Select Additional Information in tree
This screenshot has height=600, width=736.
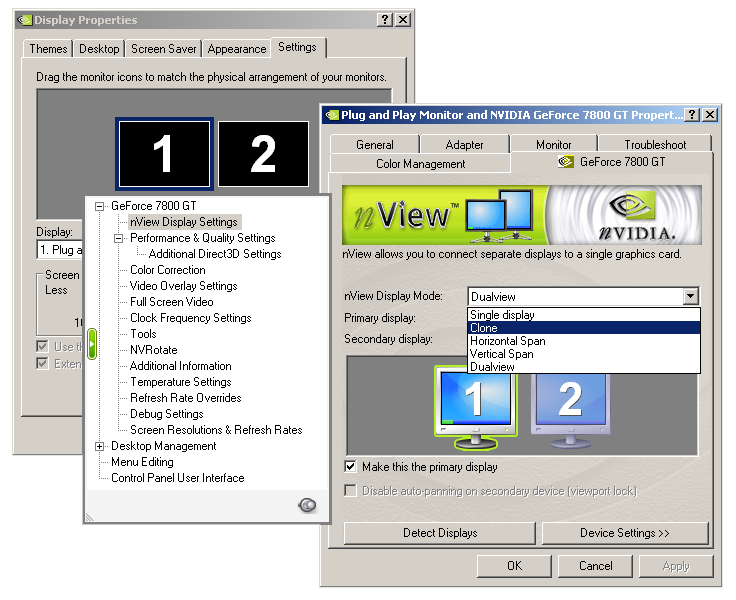click(181, 366)
